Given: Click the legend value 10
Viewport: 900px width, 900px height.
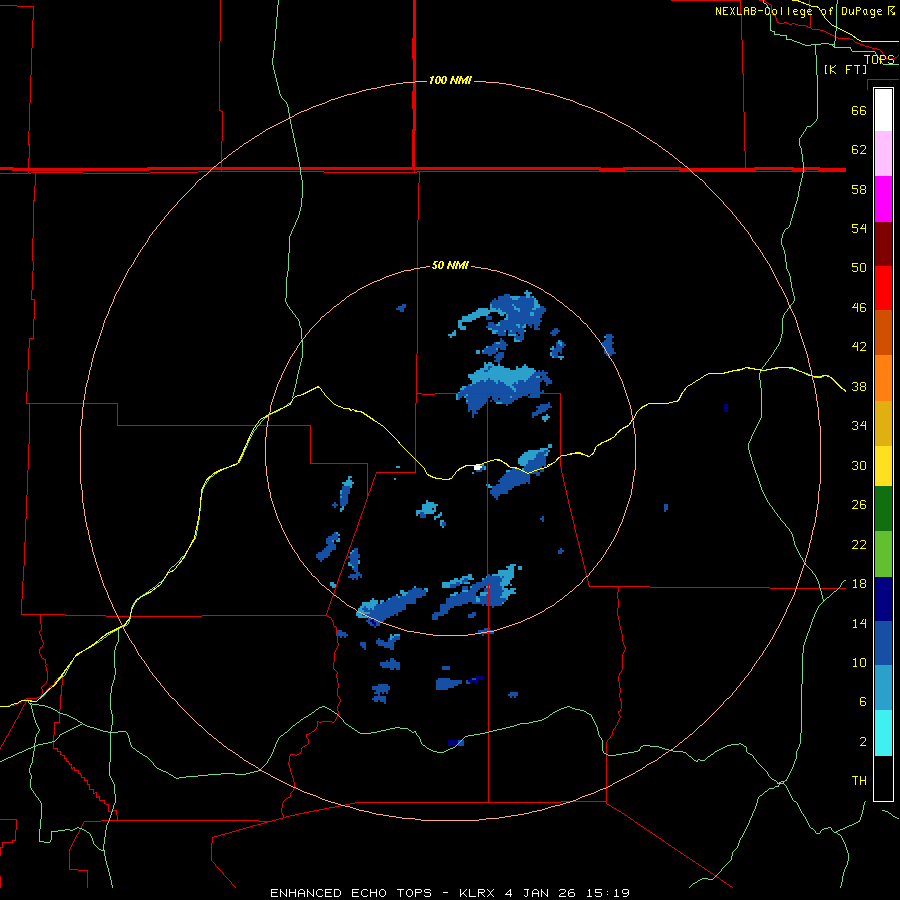Looking at the screenshot, I should [859, 662].
